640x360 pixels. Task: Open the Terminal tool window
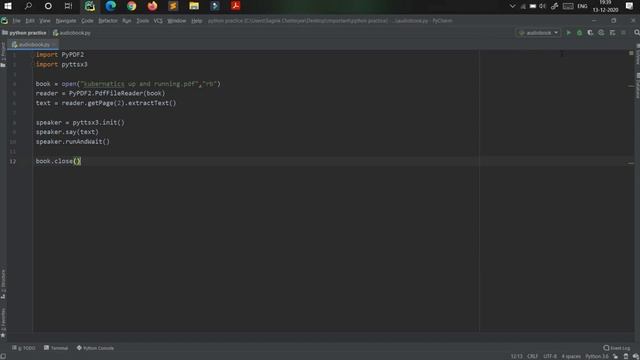[x=56, y=348]
